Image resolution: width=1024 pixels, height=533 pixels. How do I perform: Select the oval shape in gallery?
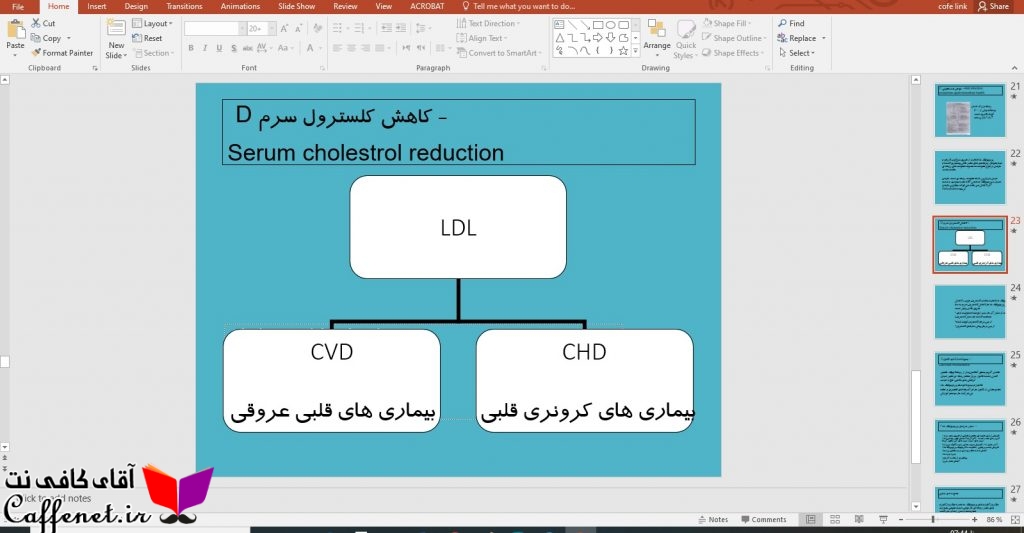[x=611, y=25]
